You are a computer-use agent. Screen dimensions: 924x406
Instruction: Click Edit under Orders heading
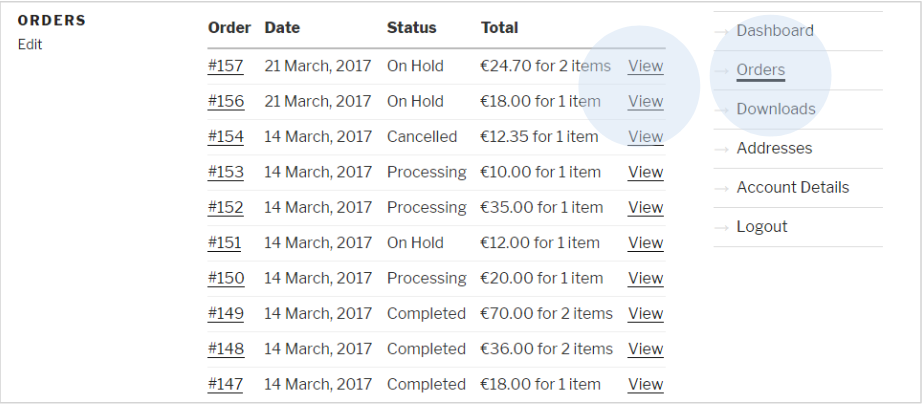click(30, 44)
